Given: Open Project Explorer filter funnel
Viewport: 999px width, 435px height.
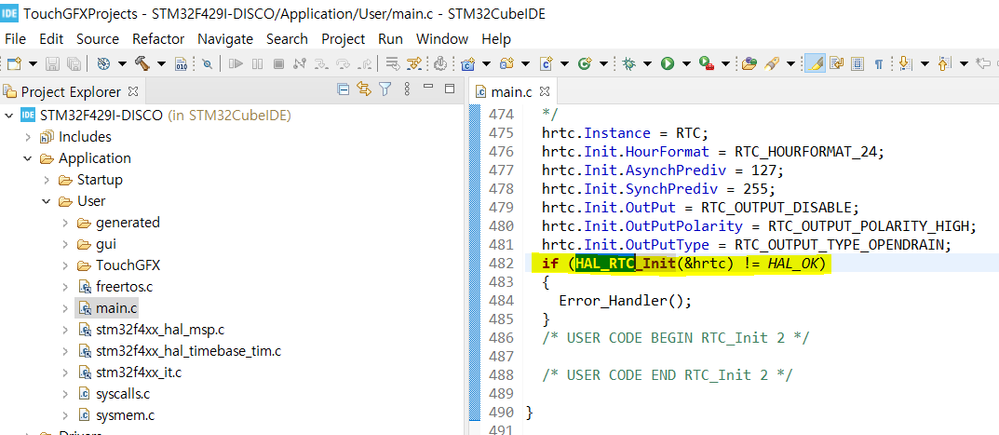Looking at the screenshot, I should pos(385,89).
